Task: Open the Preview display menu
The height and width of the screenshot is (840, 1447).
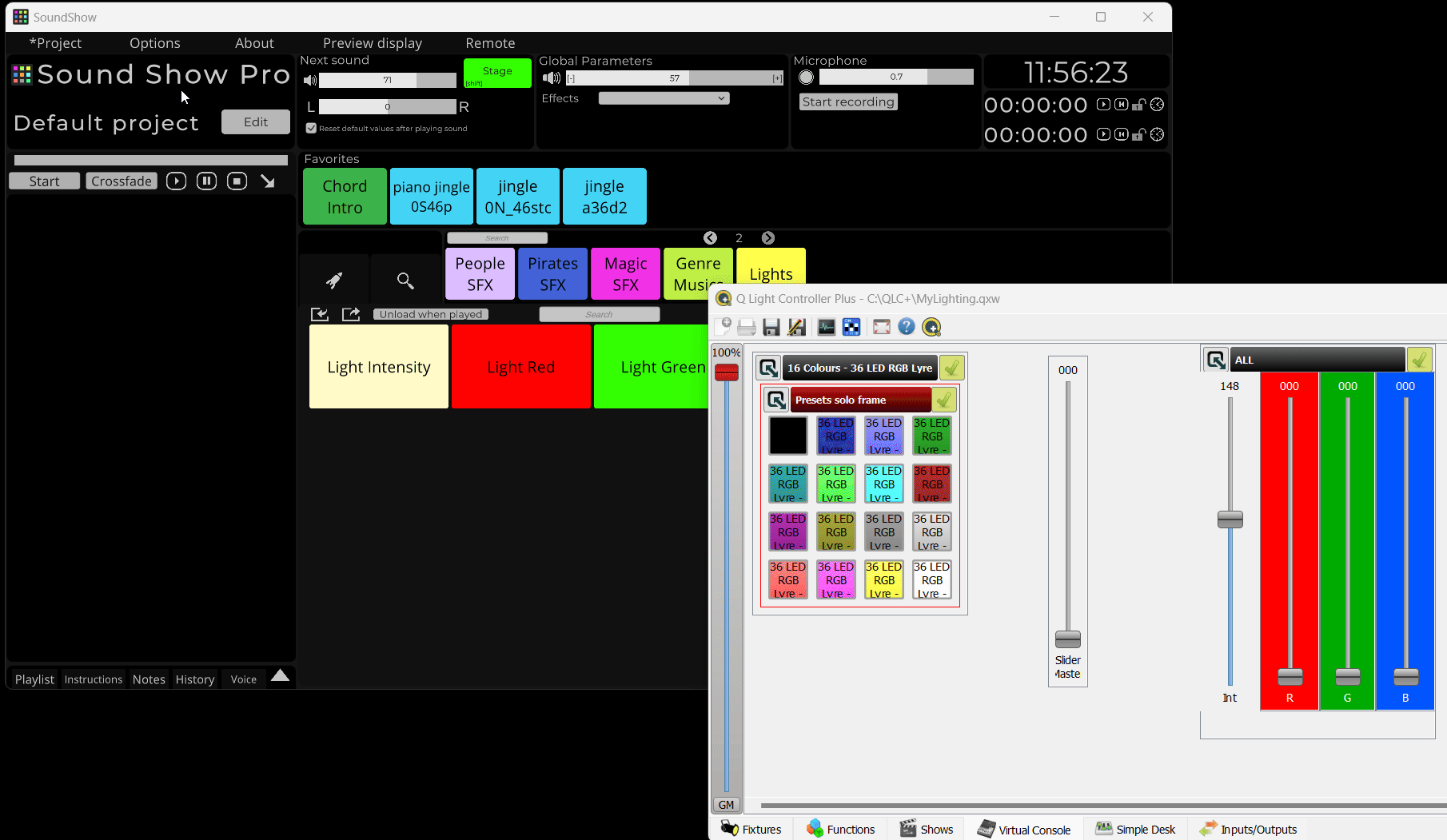Action: 373,43
